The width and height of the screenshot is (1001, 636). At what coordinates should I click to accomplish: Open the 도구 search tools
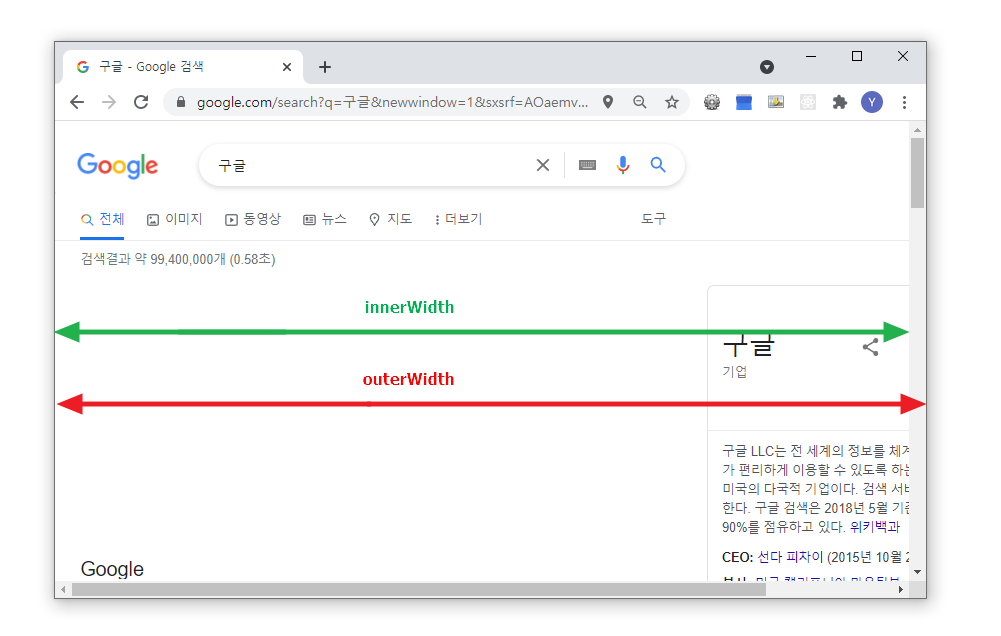(653, 219)
